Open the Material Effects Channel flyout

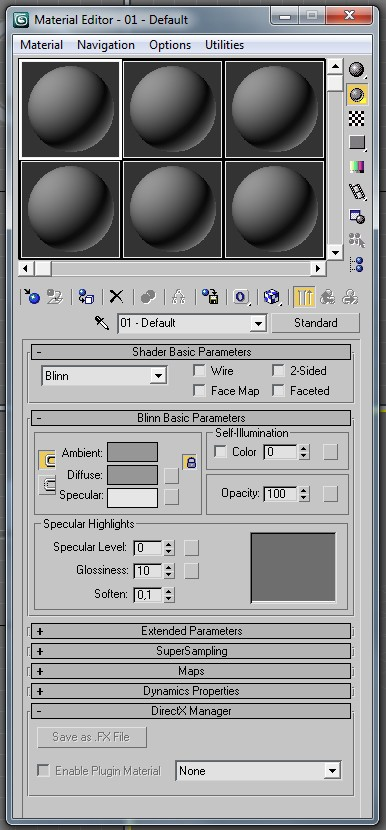tap(241, 297)
